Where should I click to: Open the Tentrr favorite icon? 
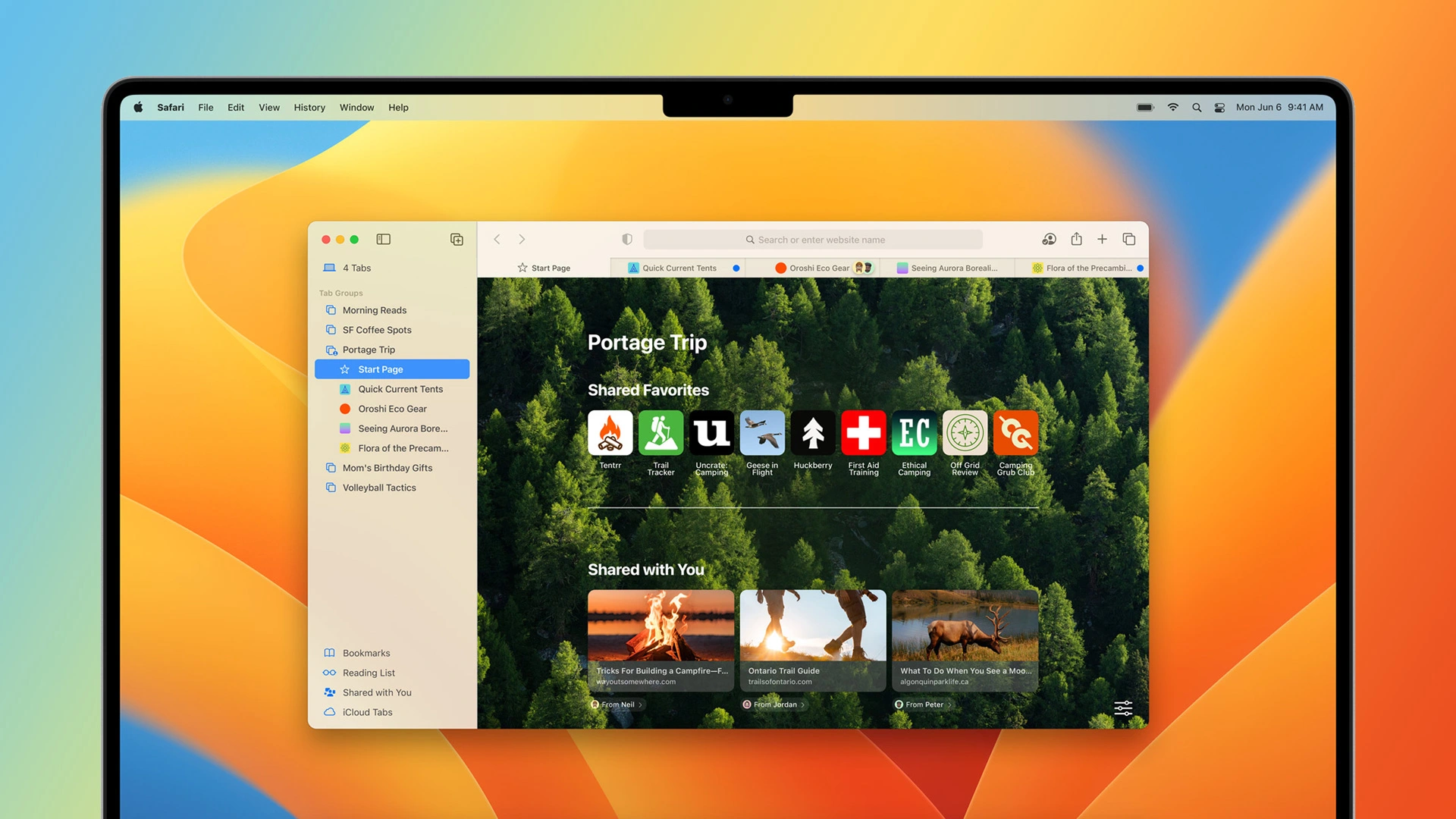[x=610, y=433]
